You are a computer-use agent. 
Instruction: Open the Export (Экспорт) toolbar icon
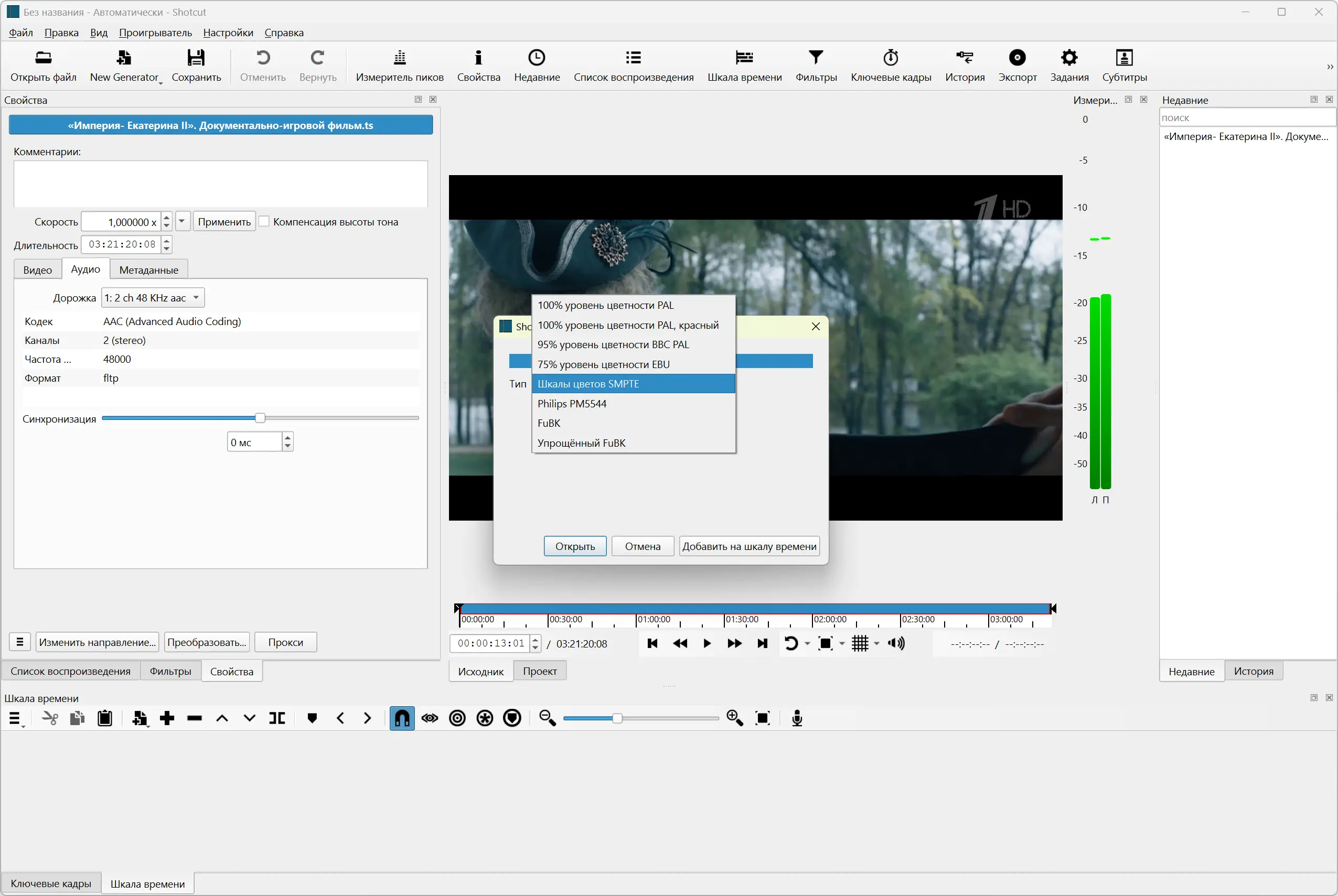1017,58
